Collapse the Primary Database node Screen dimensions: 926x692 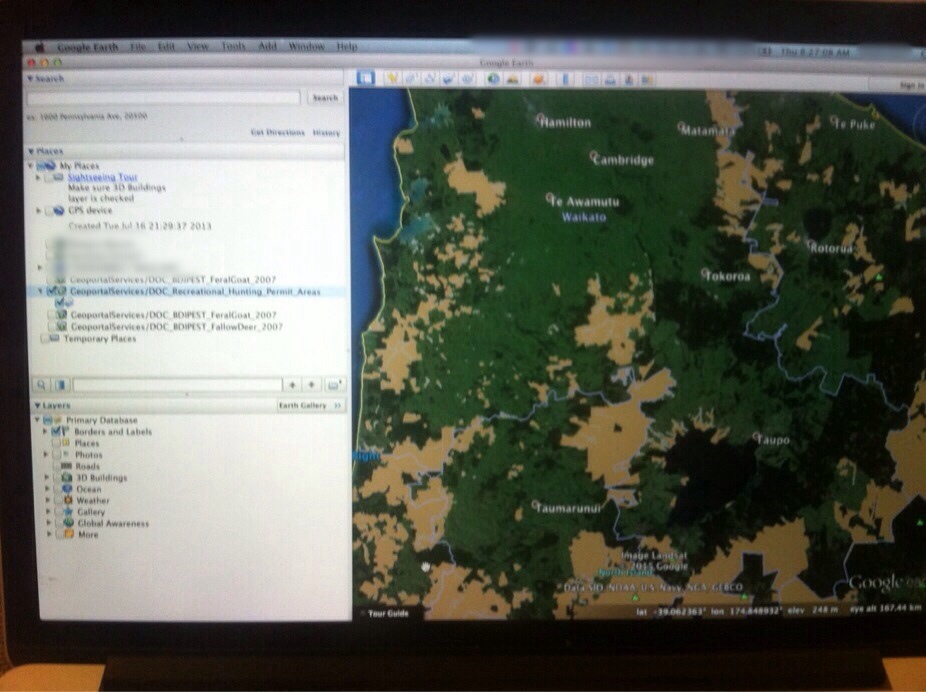coord(37,420)
